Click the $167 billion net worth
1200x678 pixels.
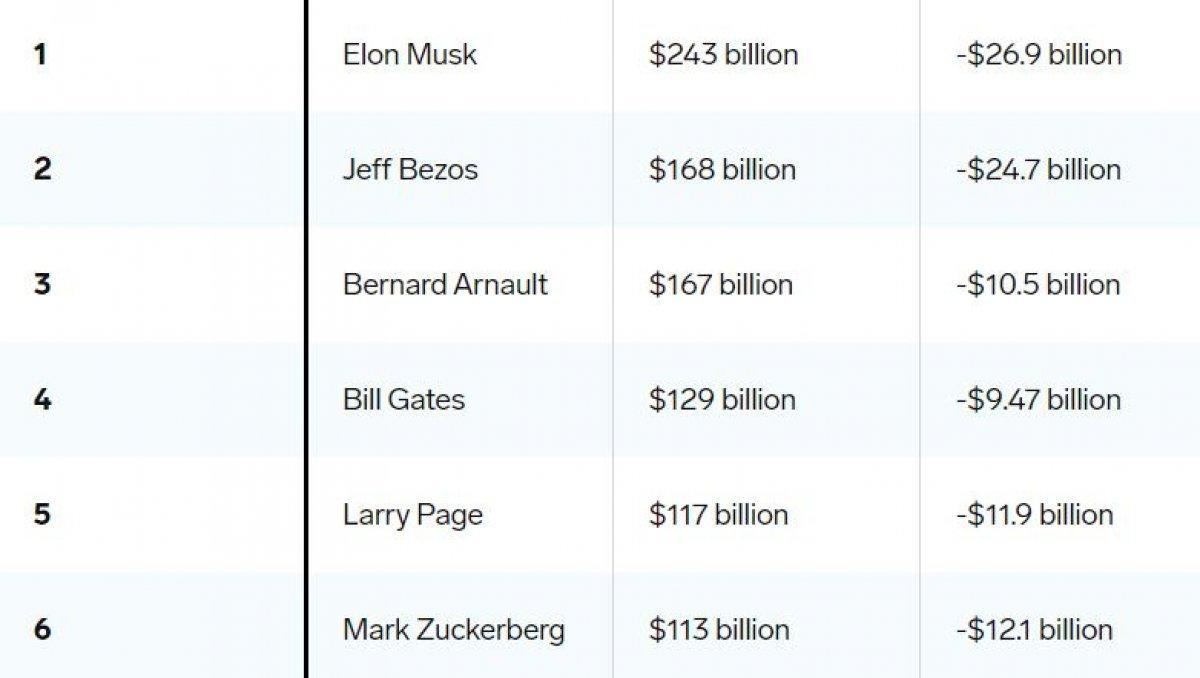720,284
